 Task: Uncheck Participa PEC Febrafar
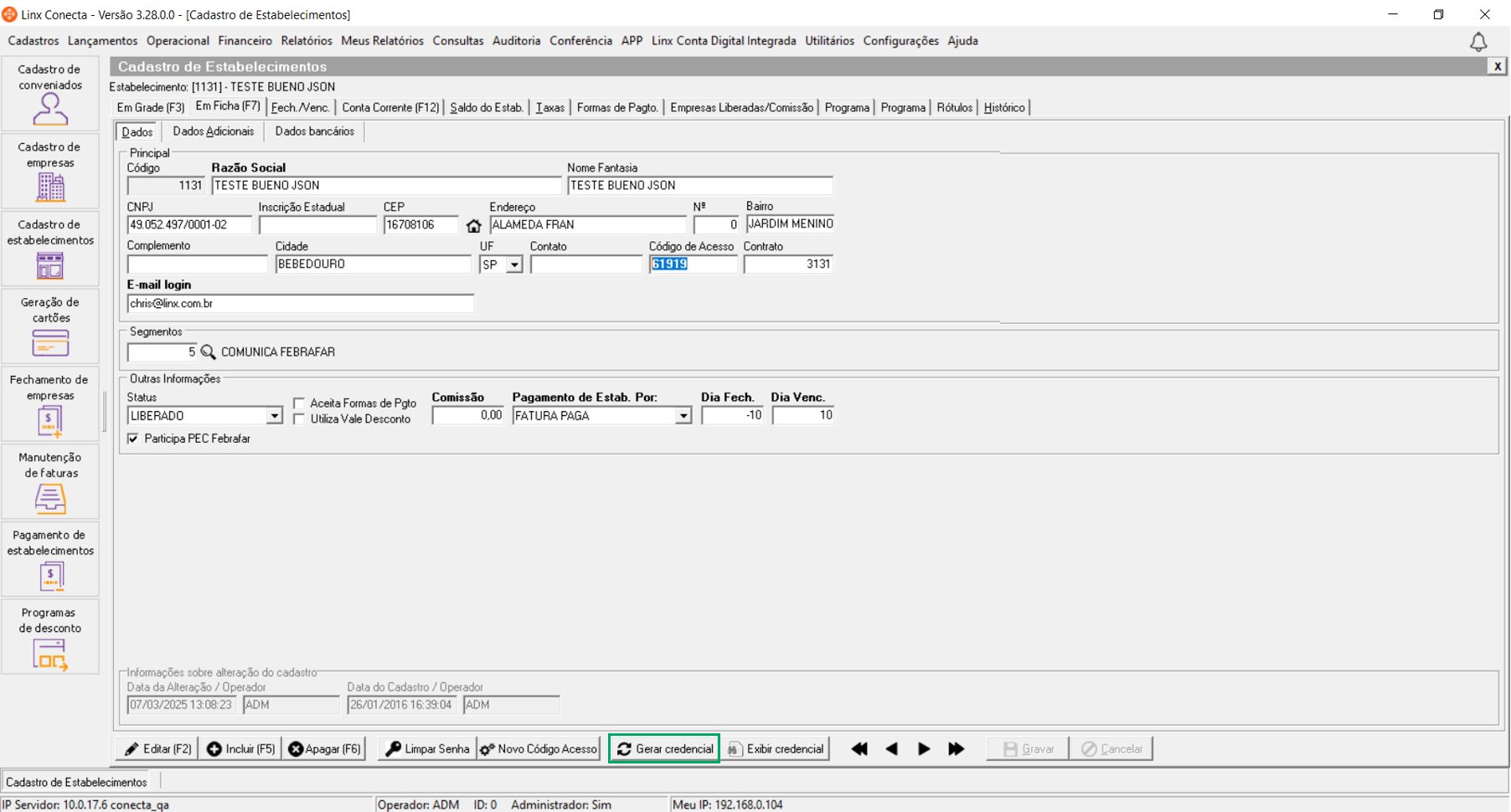(132, 439)
